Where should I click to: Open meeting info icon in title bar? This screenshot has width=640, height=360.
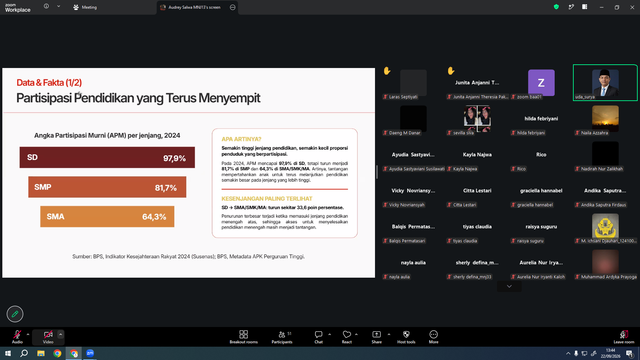coord(46,6)
